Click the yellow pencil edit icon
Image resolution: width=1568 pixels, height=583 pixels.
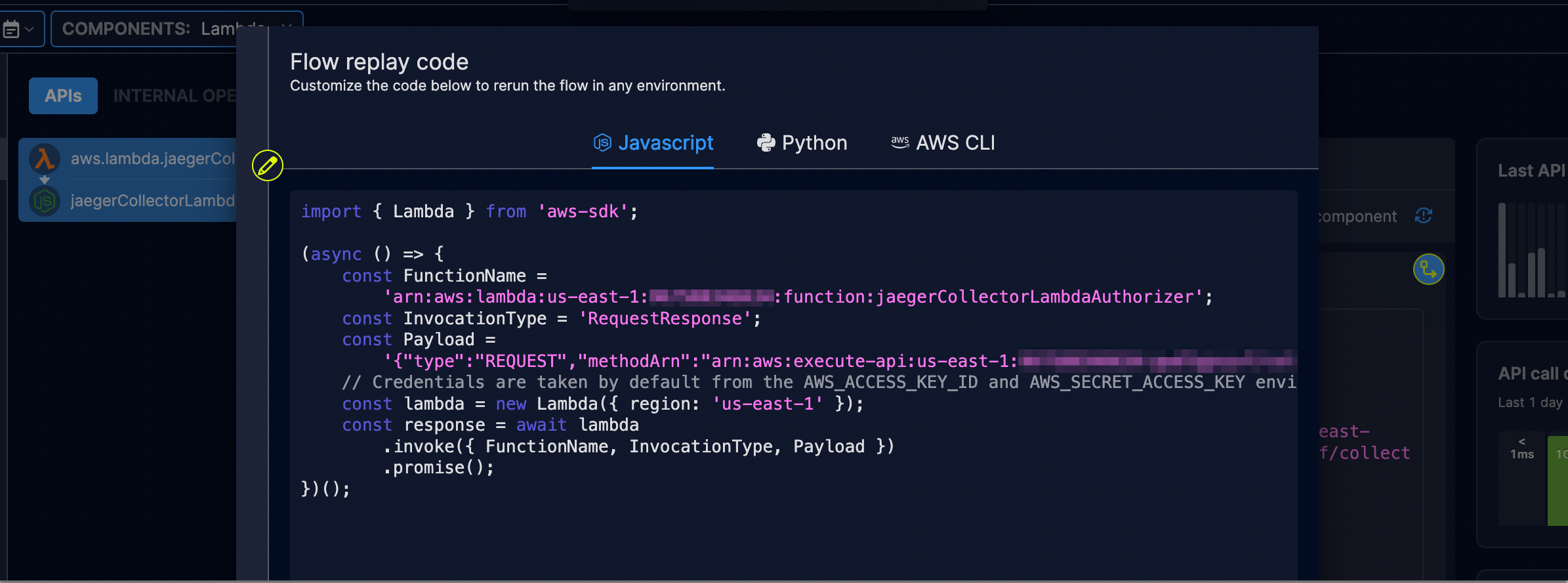(x=268, y=165)
